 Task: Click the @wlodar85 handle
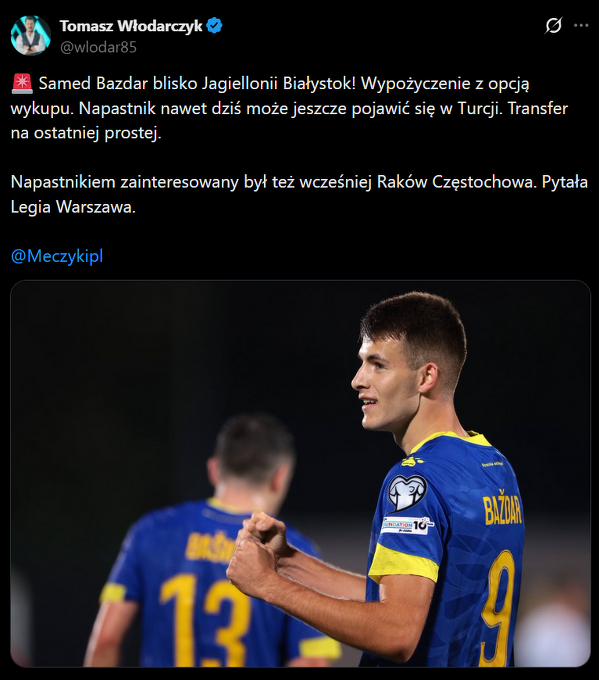[98, 47]
